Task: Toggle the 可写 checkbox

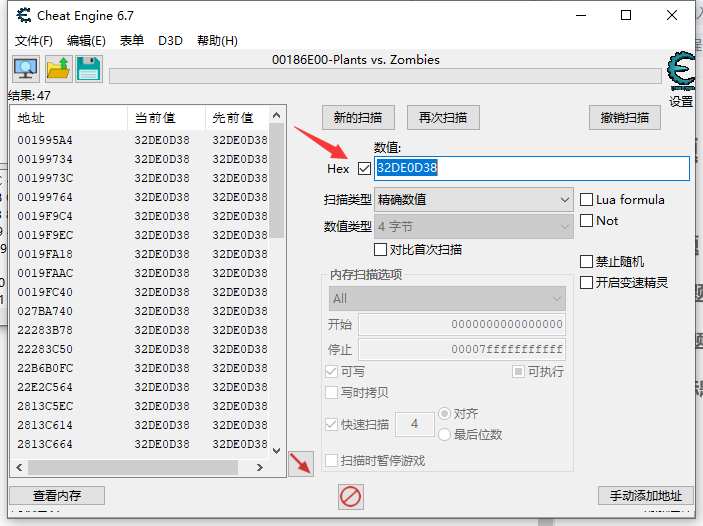Action: 331,371
